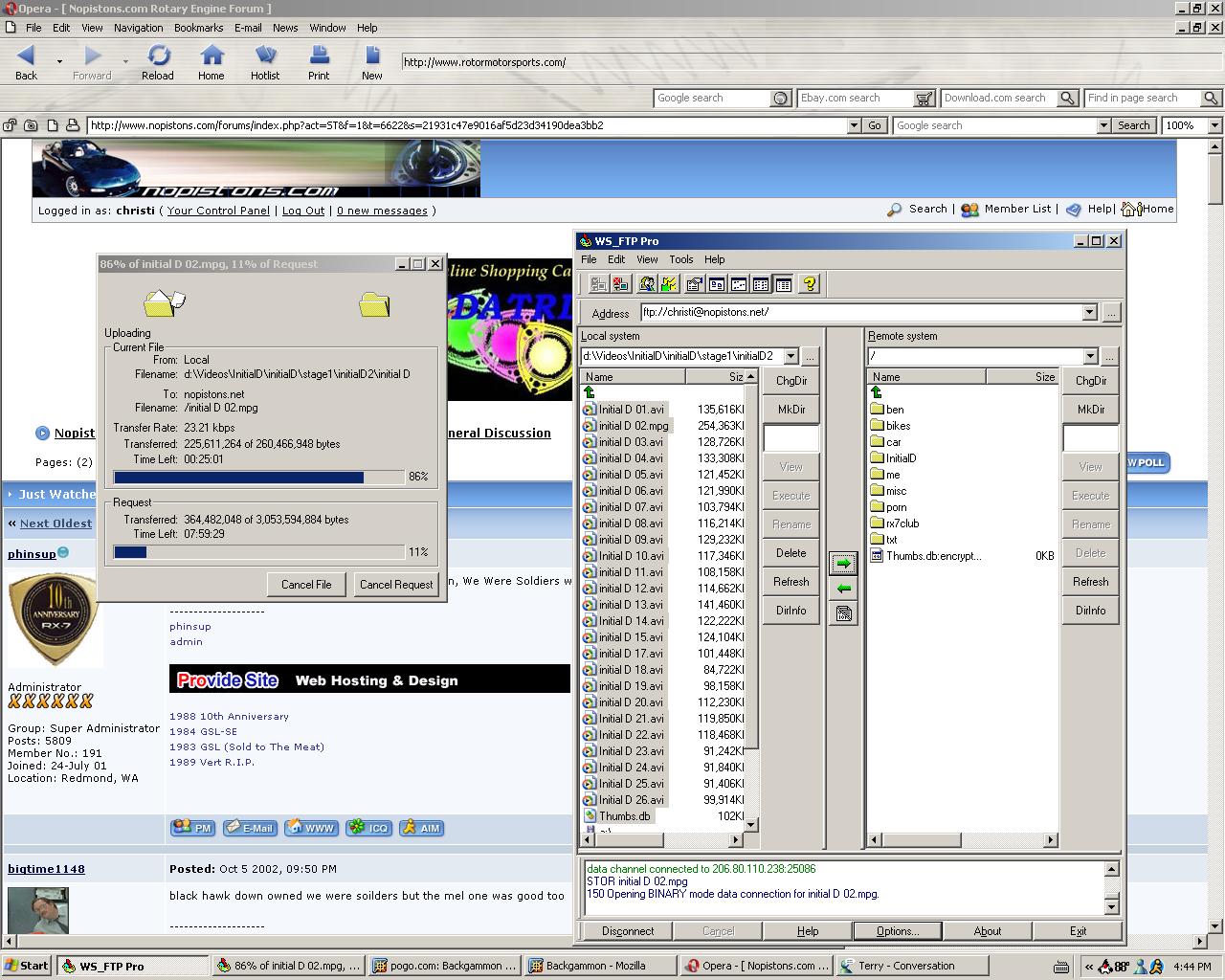Open the Tools menu in WS_FTP Pro

[680, 259]
